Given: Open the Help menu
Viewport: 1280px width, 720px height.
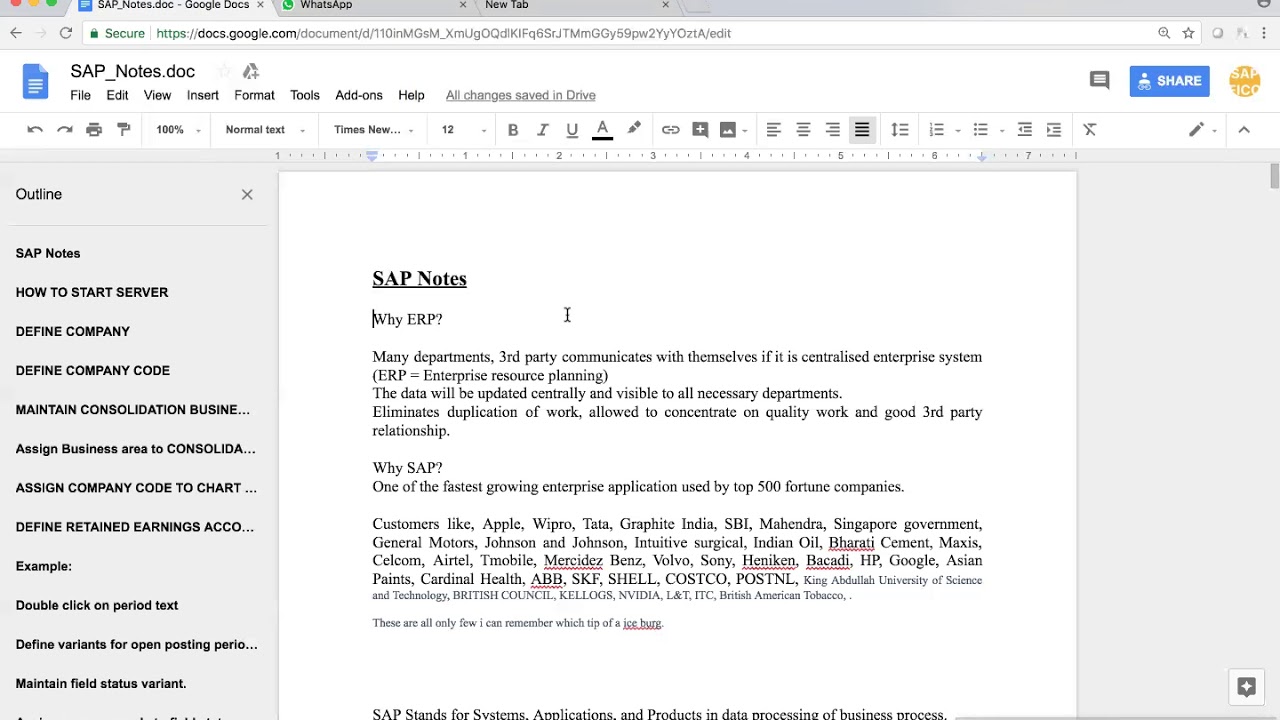Looking at the screenshot, I should point(411,95).
